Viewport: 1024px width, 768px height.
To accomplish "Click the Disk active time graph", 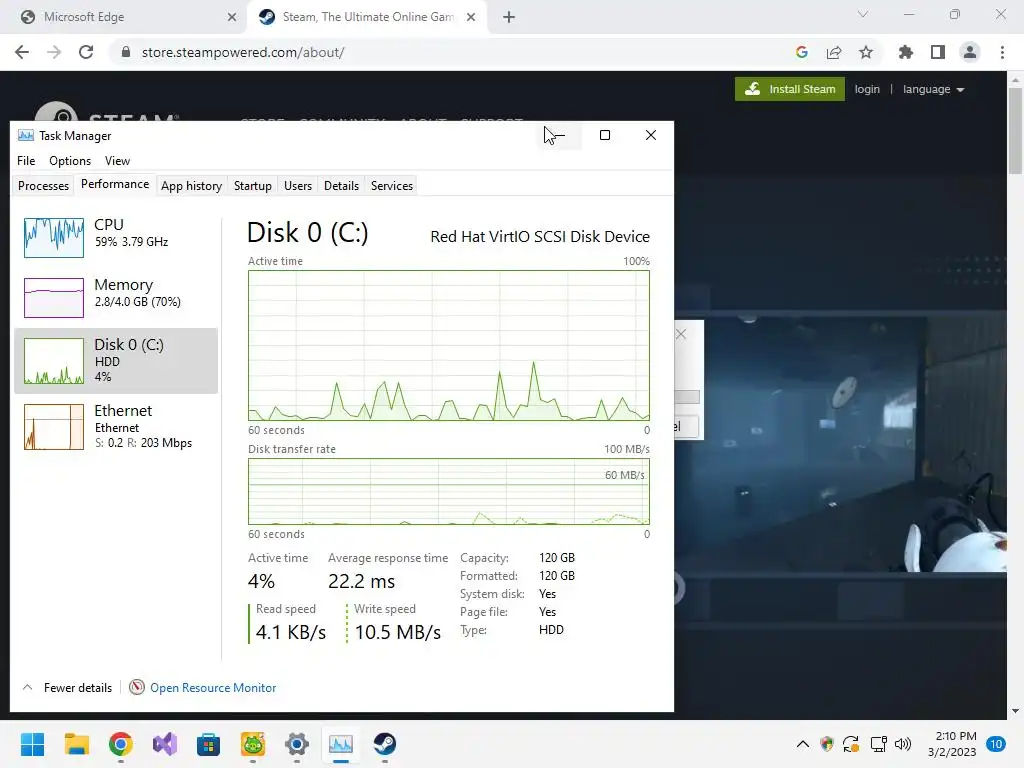I will (449, 345).
